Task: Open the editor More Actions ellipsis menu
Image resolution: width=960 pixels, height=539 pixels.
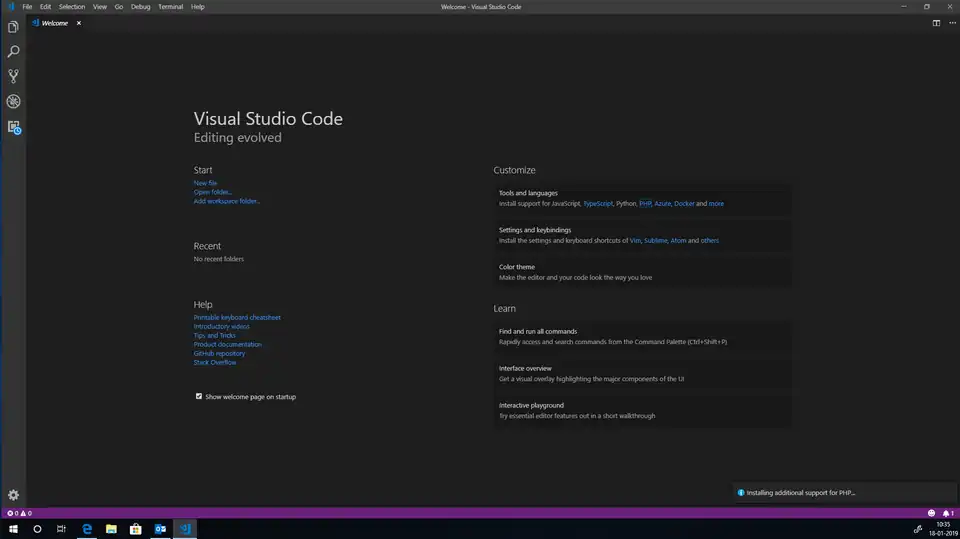Action: [x=950, y=22]
